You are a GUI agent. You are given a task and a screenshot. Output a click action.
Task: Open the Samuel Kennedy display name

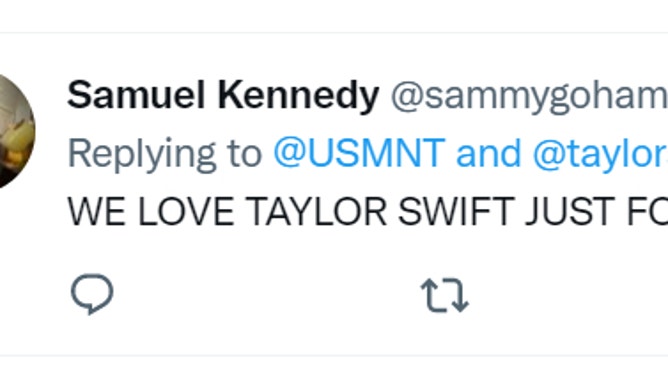point(223,95)
